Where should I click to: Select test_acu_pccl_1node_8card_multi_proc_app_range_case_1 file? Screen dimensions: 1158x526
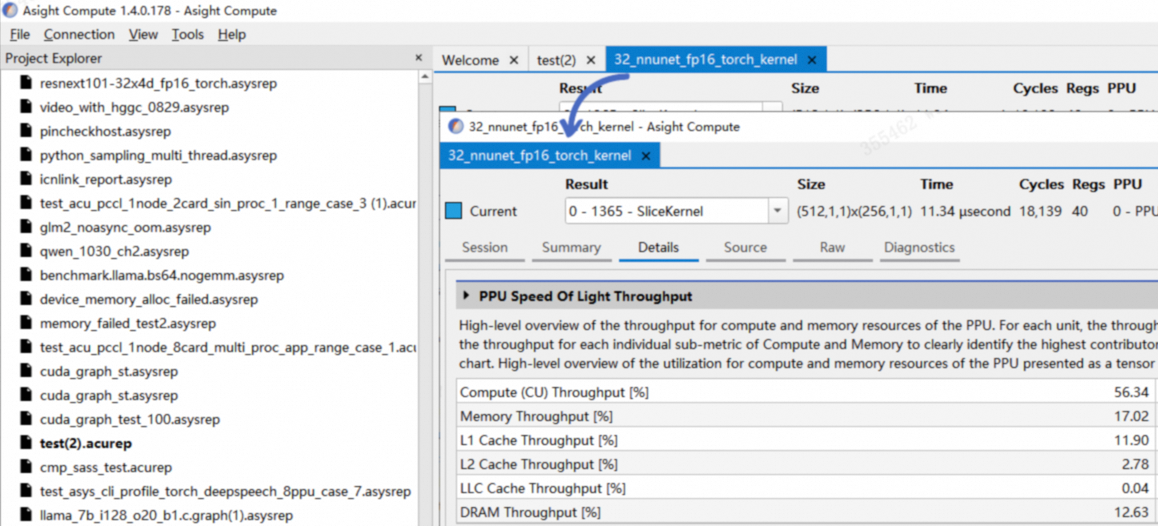pos(228,348)
